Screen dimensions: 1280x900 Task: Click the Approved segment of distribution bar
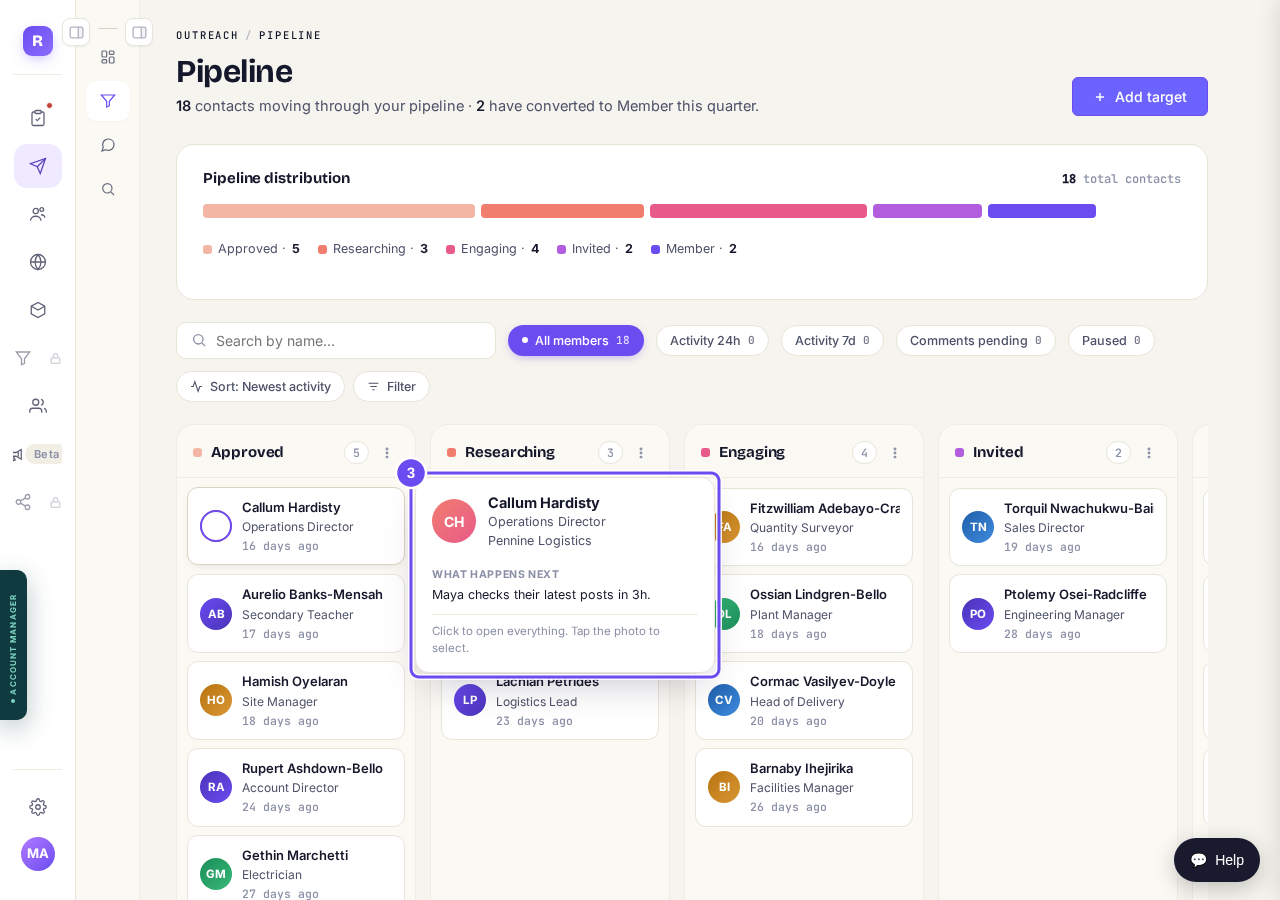[339, 211]
